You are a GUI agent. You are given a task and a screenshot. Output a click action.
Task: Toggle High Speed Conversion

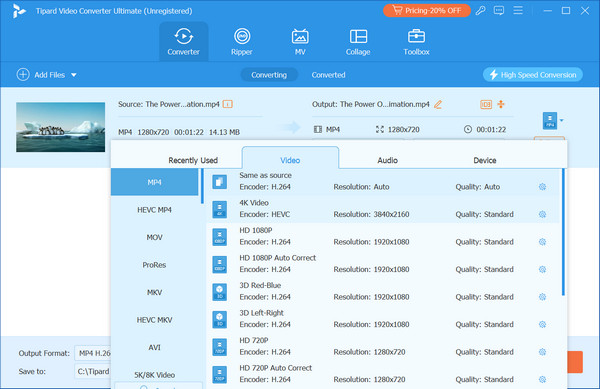click(x=533, y=75)
